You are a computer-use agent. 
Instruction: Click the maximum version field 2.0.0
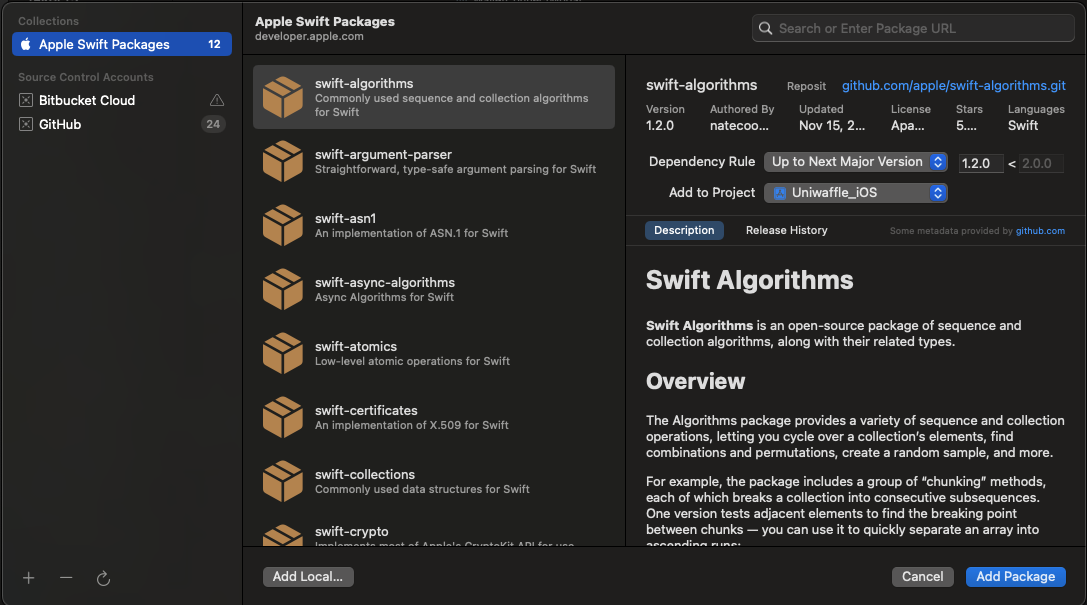coord(1041,164)
